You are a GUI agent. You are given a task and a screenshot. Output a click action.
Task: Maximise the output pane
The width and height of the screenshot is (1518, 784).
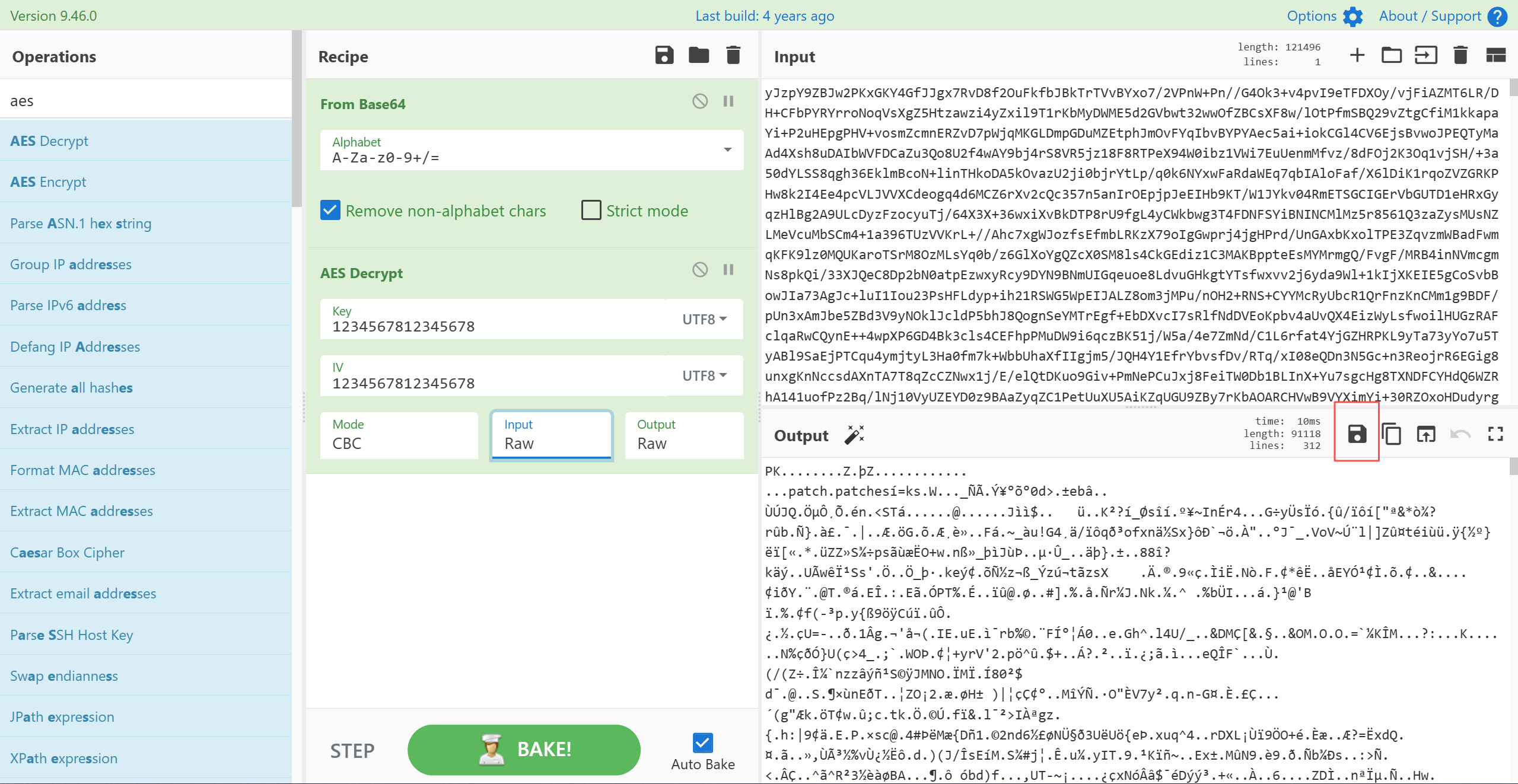[1495, 434]
